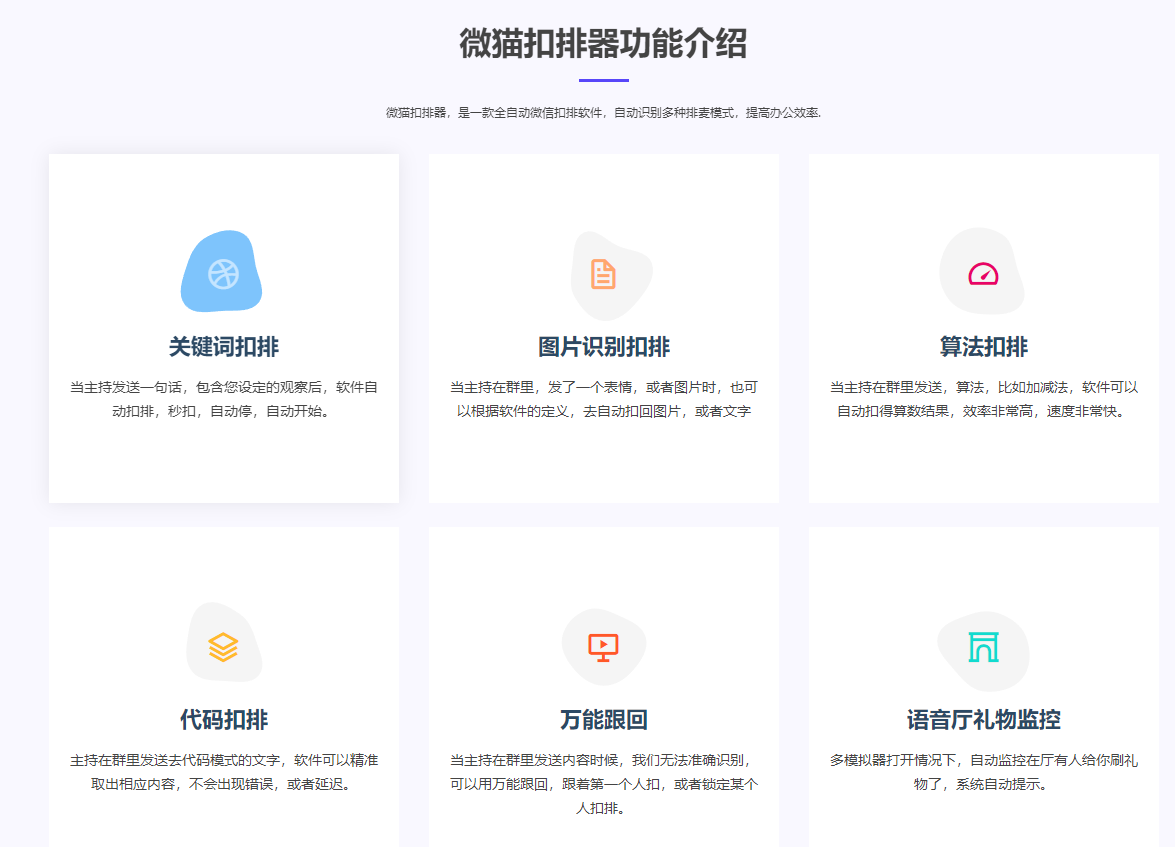1175x847 pixels.
Task: Click the orange document icon above 图片识别扣排
Action: (603, 274)
